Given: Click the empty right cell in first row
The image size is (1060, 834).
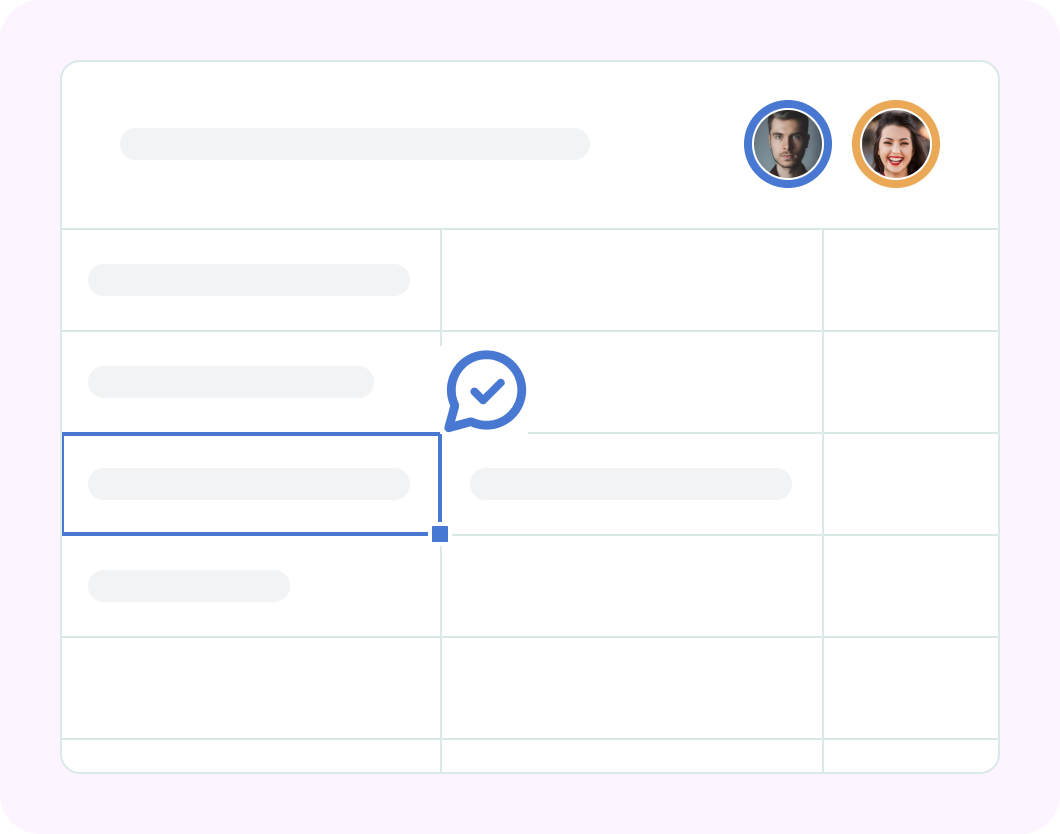Looking at the screenshot, I should point(911,280).
